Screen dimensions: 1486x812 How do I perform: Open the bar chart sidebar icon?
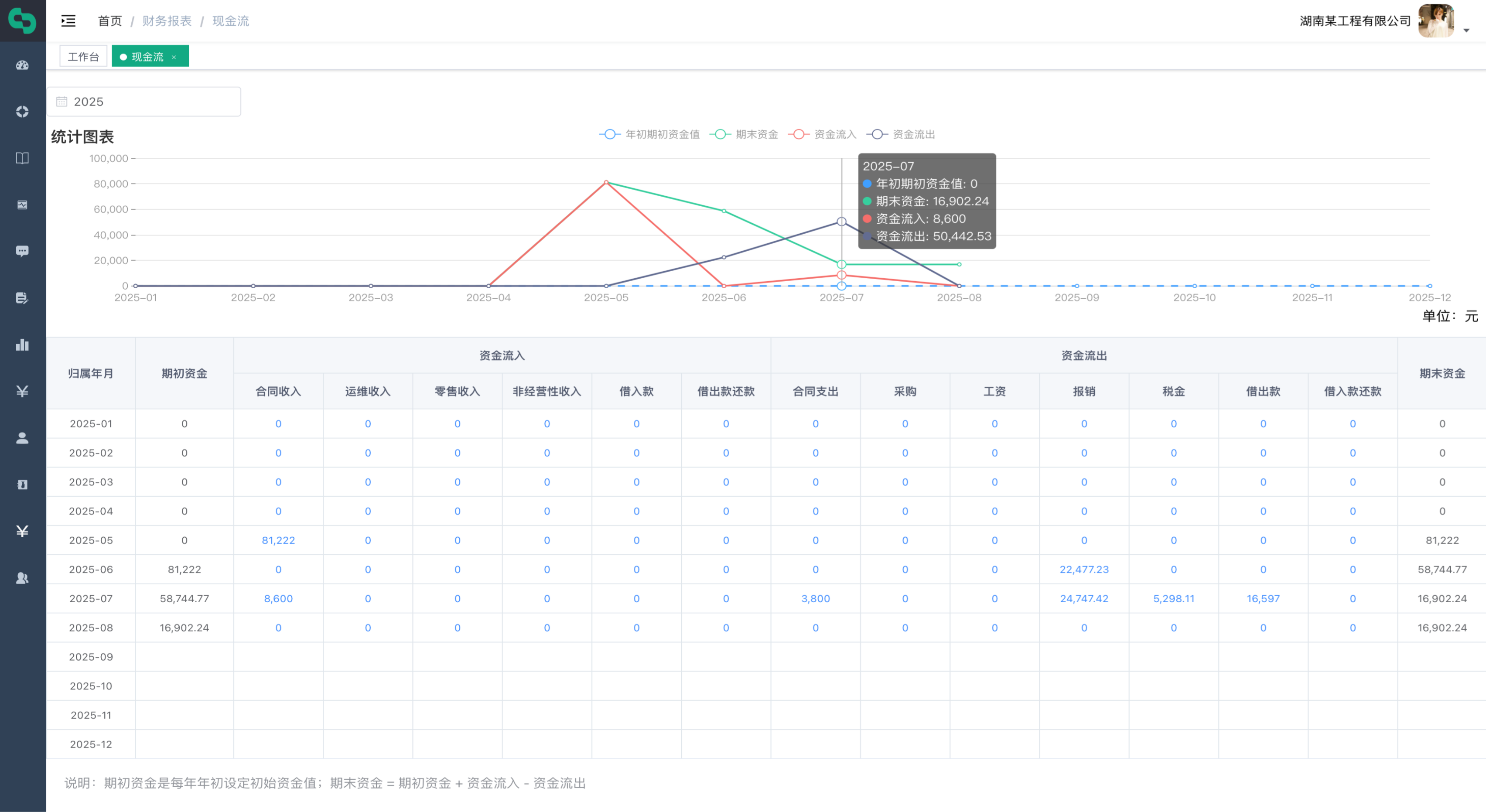(x=23, y=345)
